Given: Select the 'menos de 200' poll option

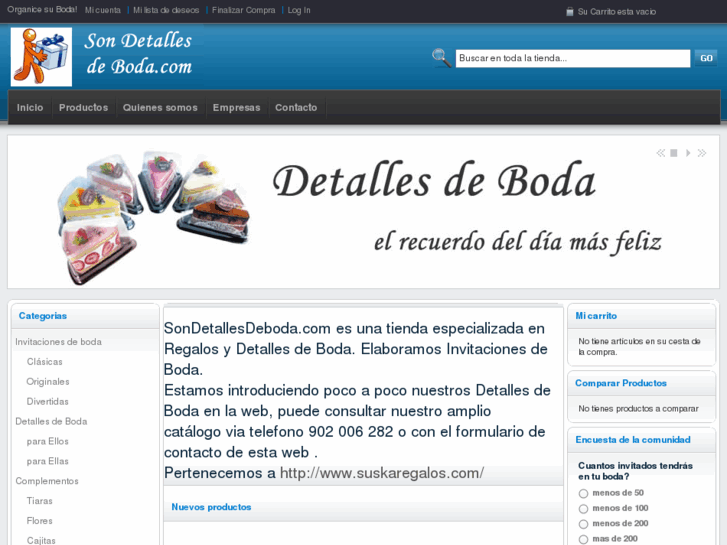Looking at the screenshot, I should (583, 524).
